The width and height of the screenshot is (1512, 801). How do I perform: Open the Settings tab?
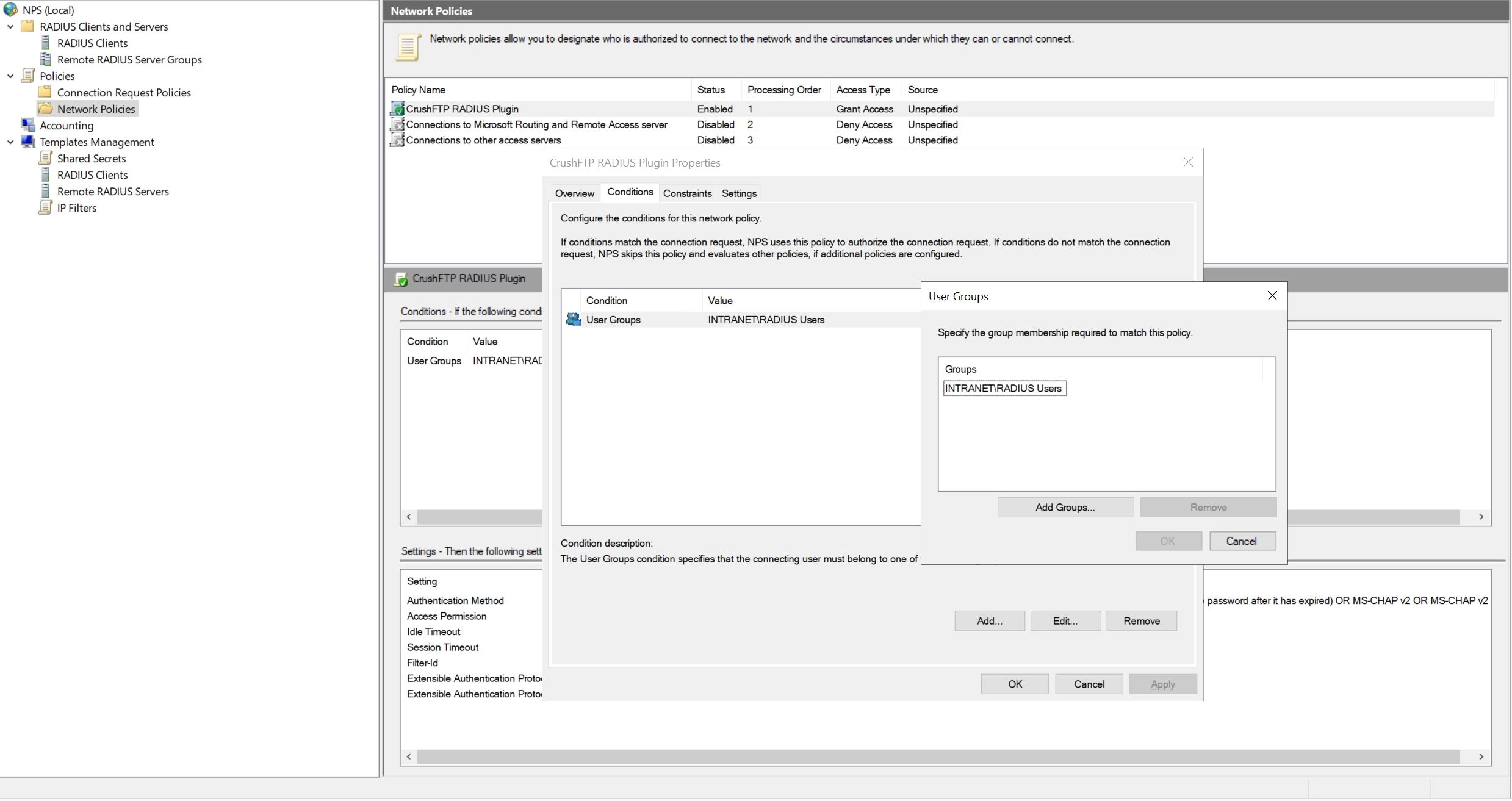(739, 193)
